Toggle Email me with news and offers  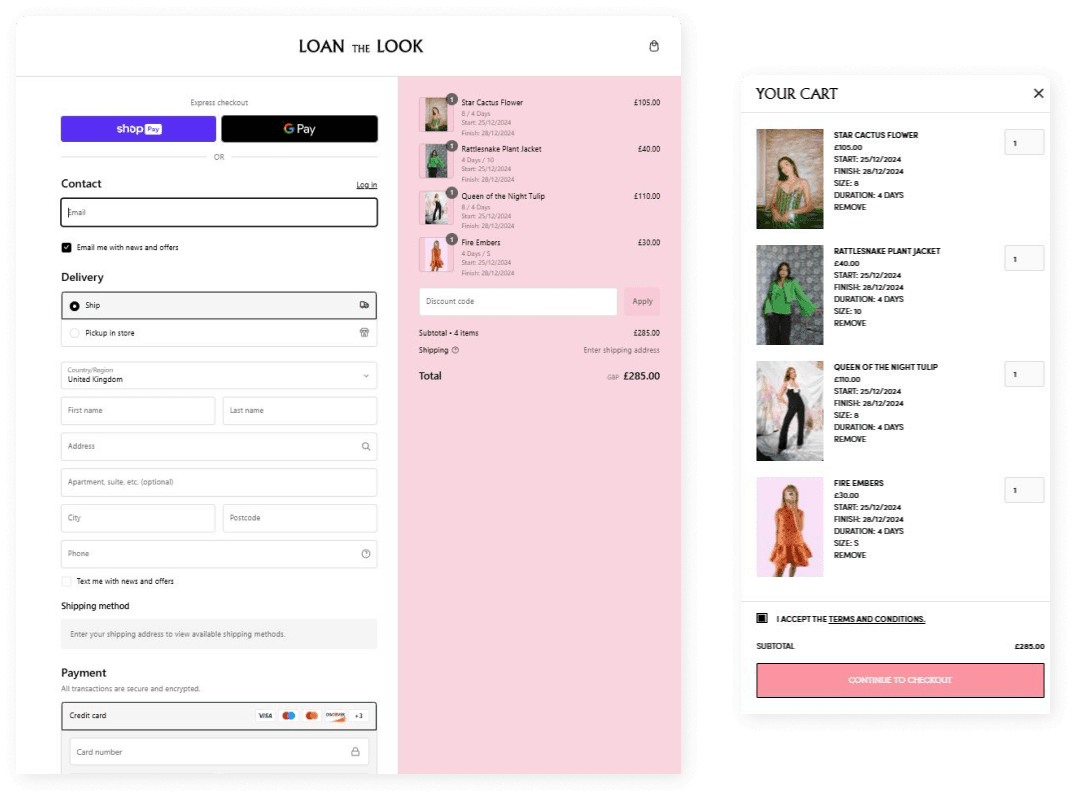pos(67,247)
